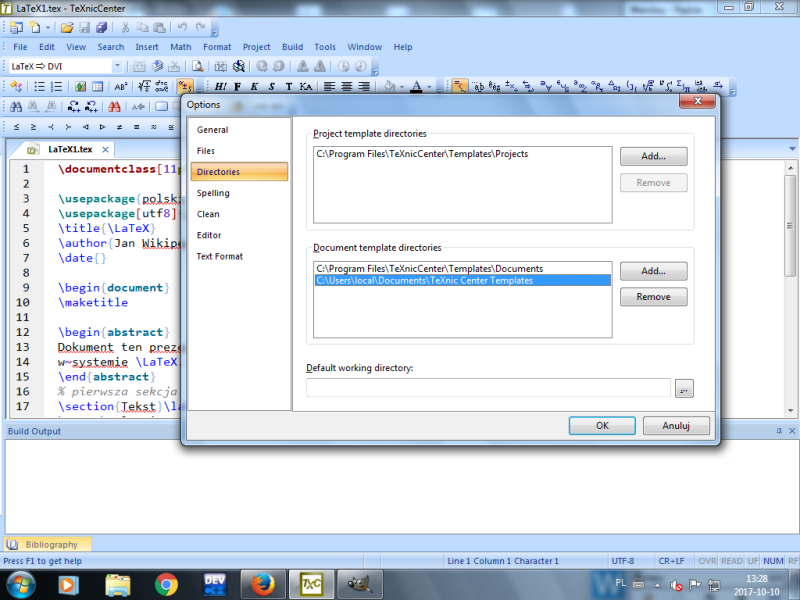
Task: Click the align left icon
Action: click(330, 86)
